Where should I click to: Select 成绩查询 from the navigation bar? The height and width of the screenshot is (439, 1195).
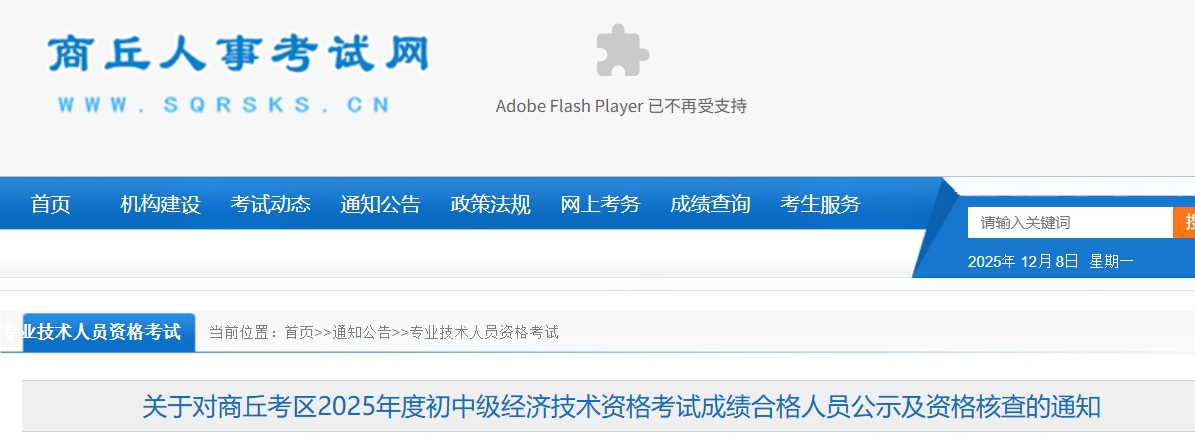pos(710,204)
